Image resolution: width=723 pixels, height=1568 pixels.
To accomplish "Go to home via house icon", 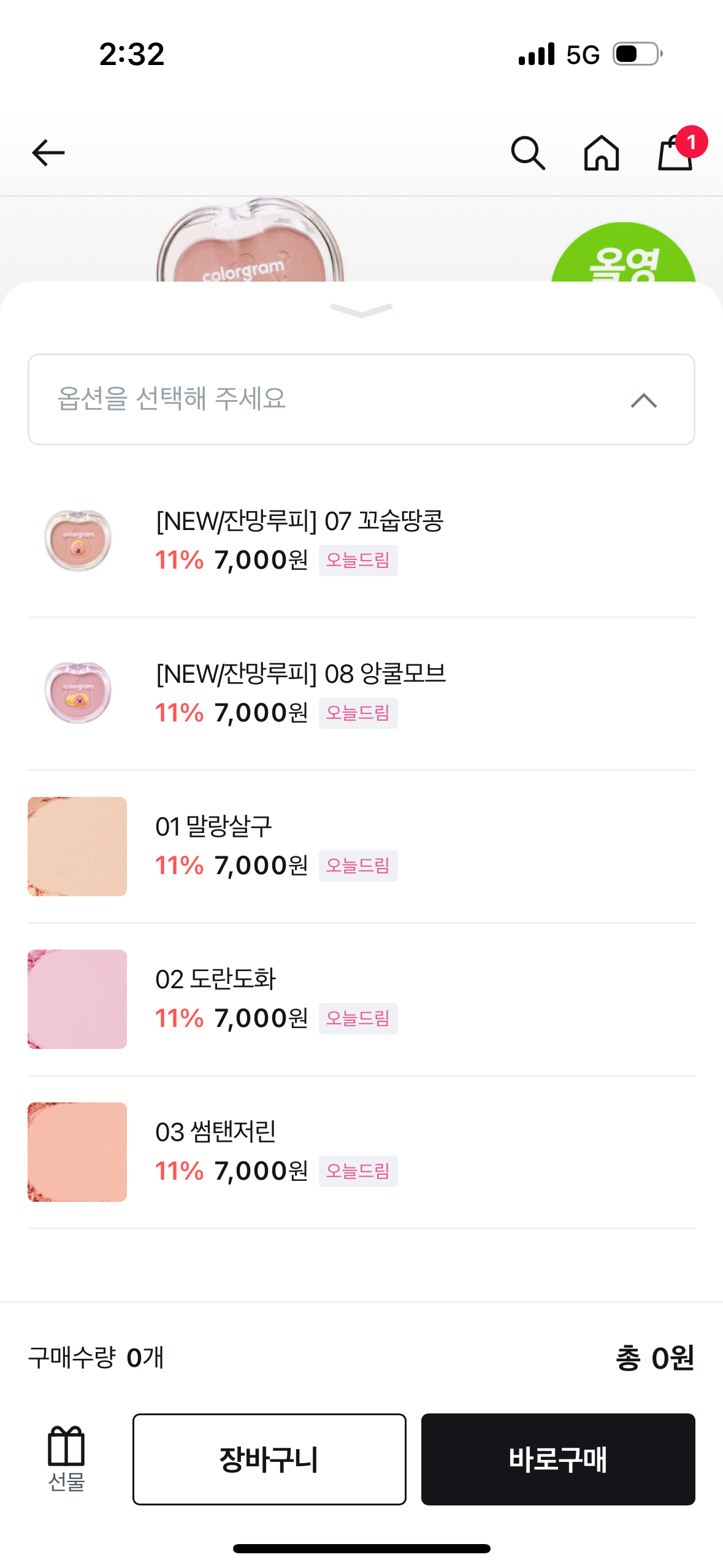I will pyautogui.click(x=602, y=153).
